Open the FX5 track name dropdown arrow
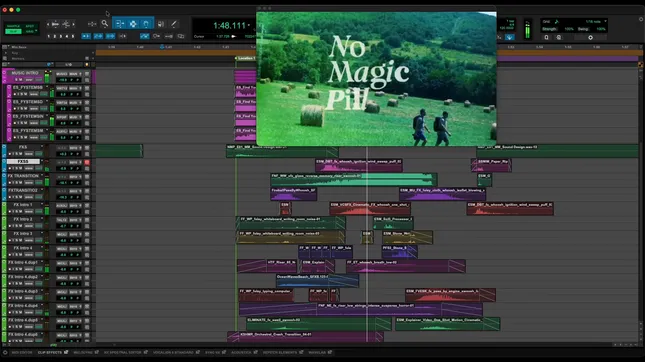Viewport: 645px width, 362px height. [42, 147]
